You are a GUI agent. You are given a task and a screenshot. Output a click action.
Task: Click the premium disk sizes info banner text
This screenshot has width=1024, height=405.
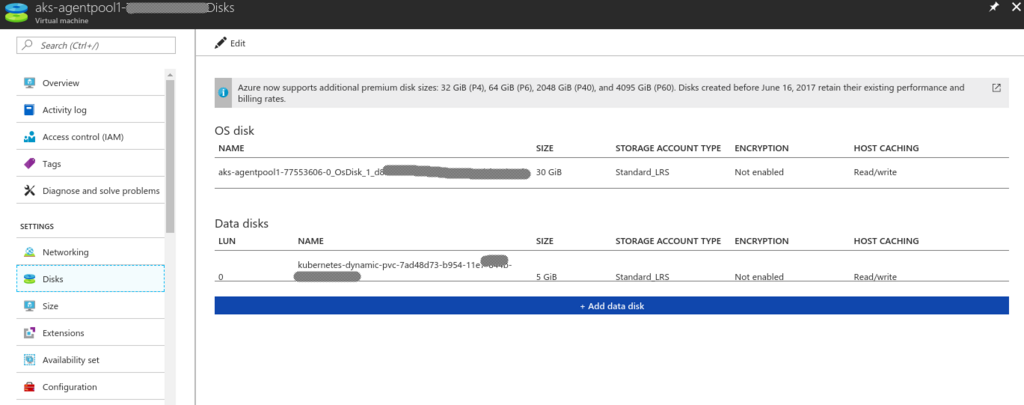coord(601,93)
